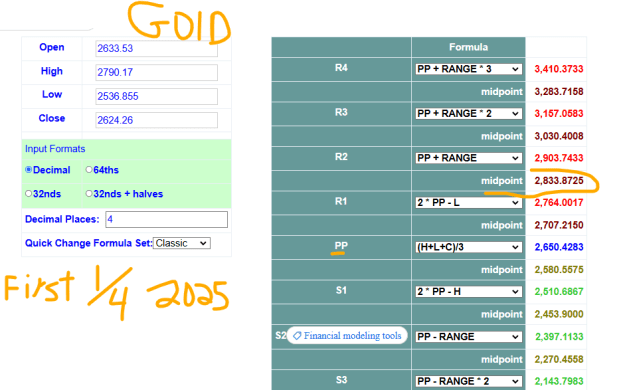Click the midpoint value 2,453.9000

click(x=559, y=314)
